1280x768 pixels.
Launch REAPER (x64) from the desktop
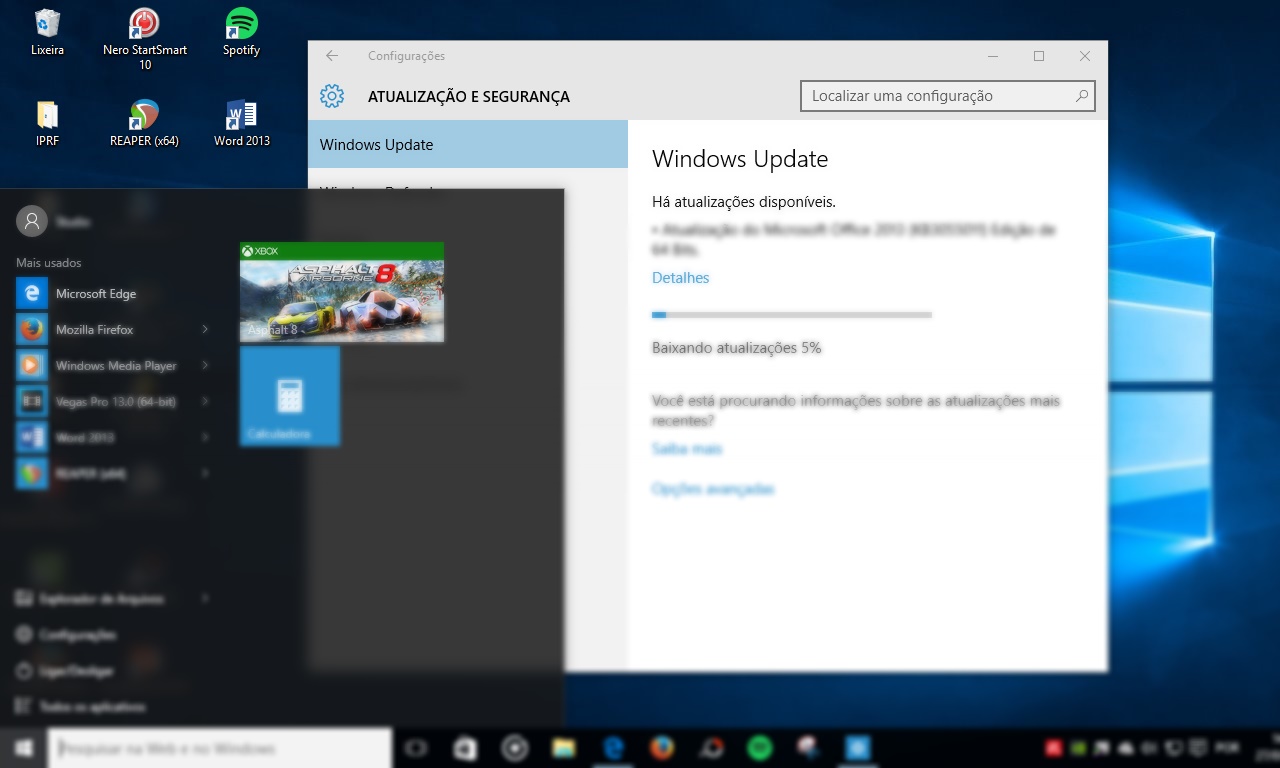coord(144,124)
